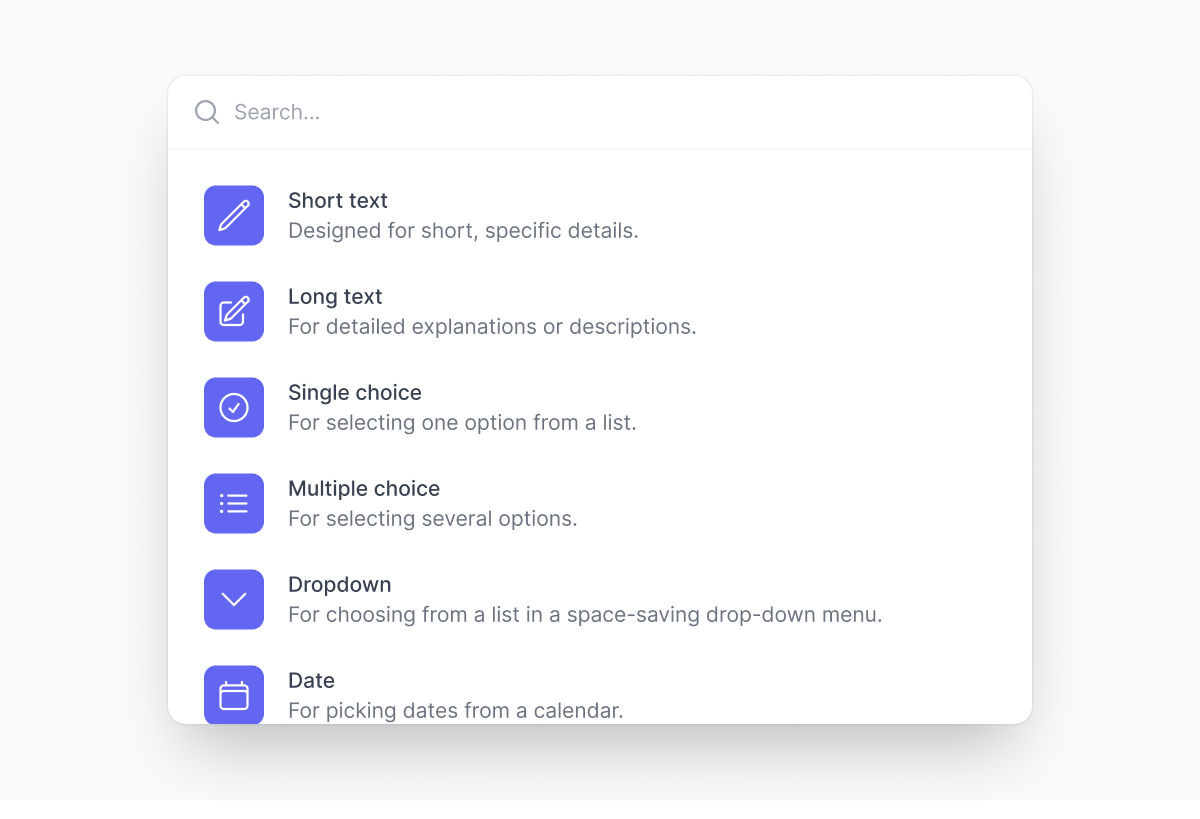The image size is (1200, 819).
Task: Click the pencil icon for Short text
Action: coord(234,215)
